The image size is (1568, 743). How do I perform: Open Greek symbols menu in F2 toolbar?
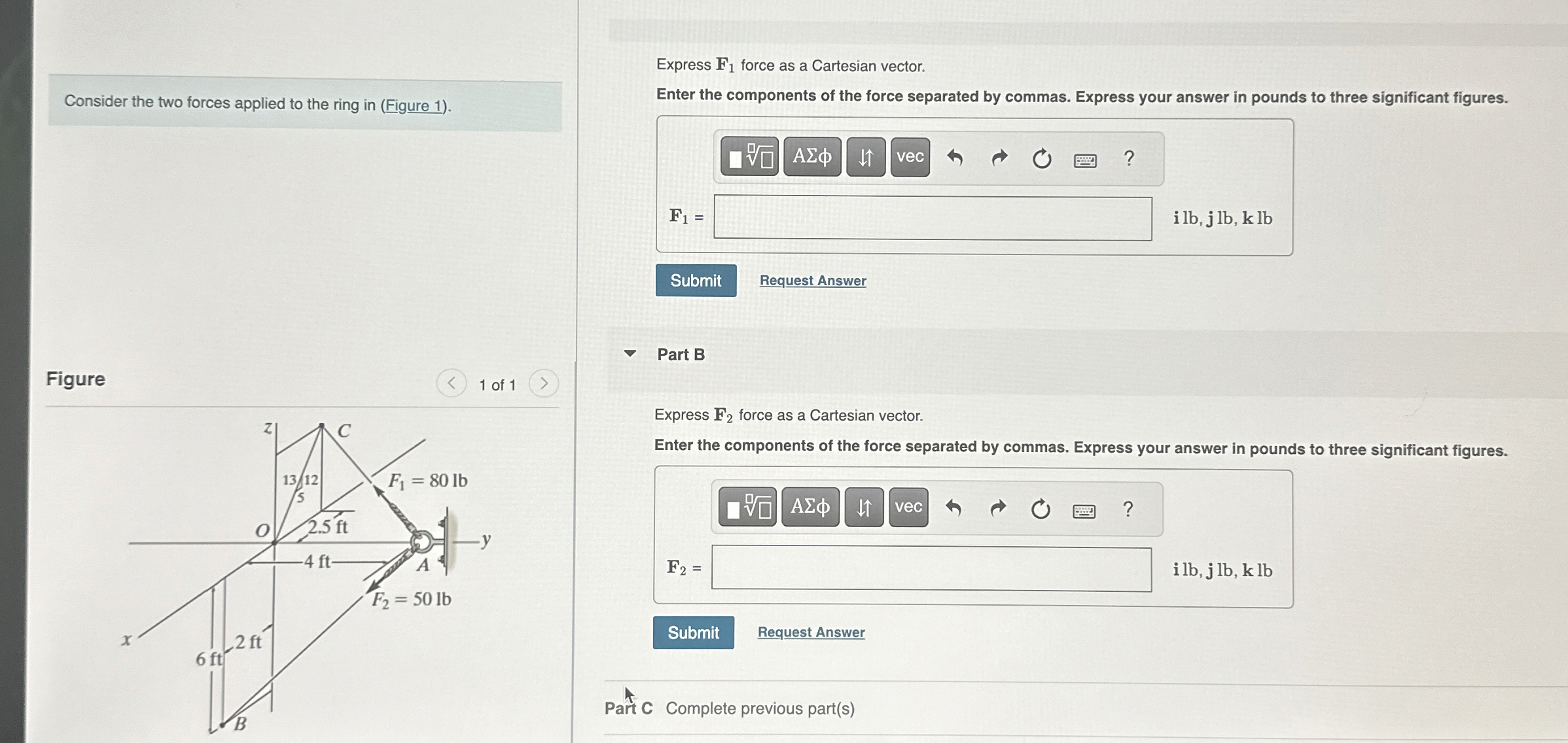pos(810,507)
